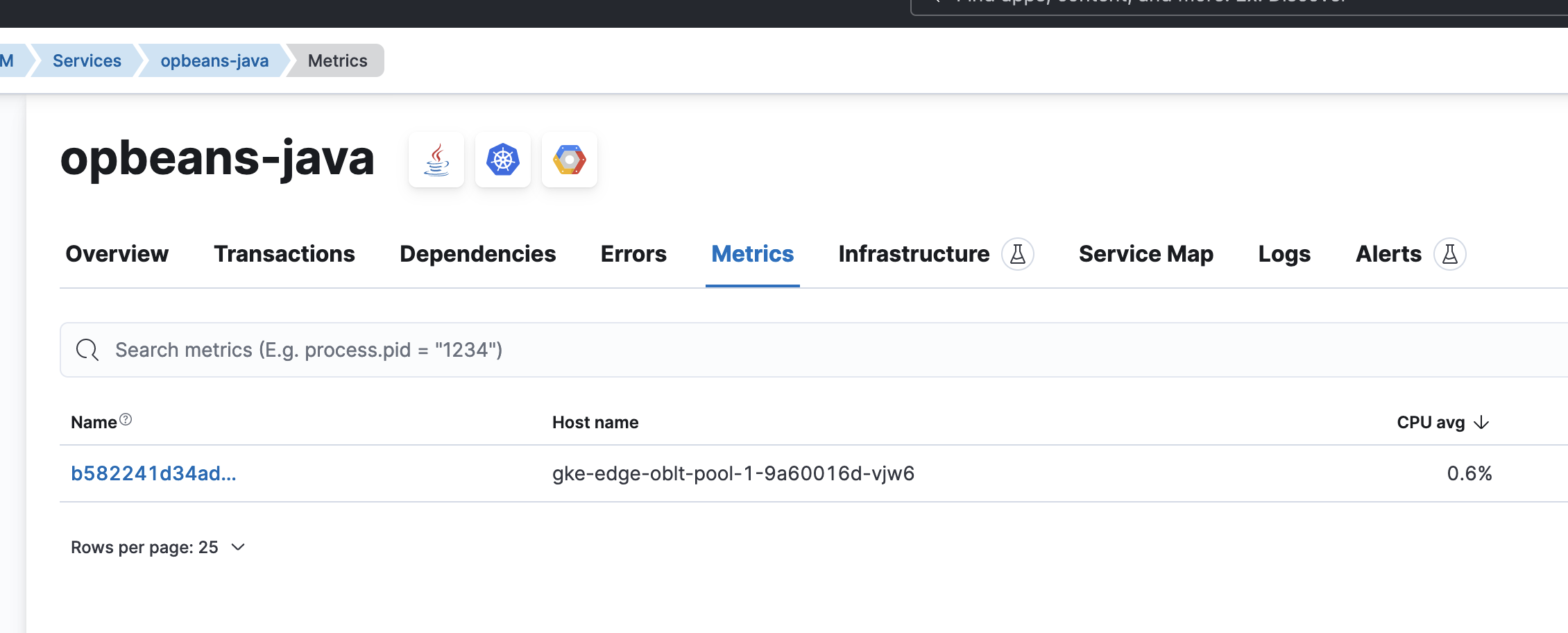
Task: Open the Alerts tab
Action: pyautogui.click(x=1388, y=254)
